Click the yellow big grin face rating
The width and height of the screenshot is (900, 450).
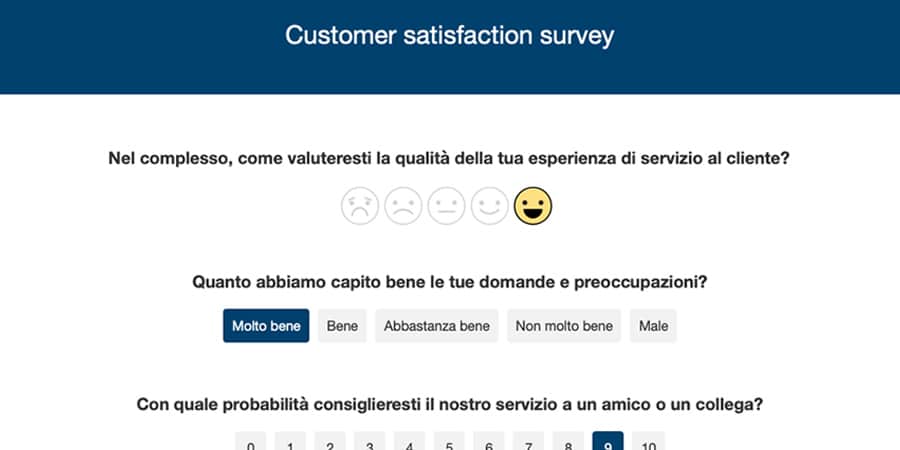point(533,206)
